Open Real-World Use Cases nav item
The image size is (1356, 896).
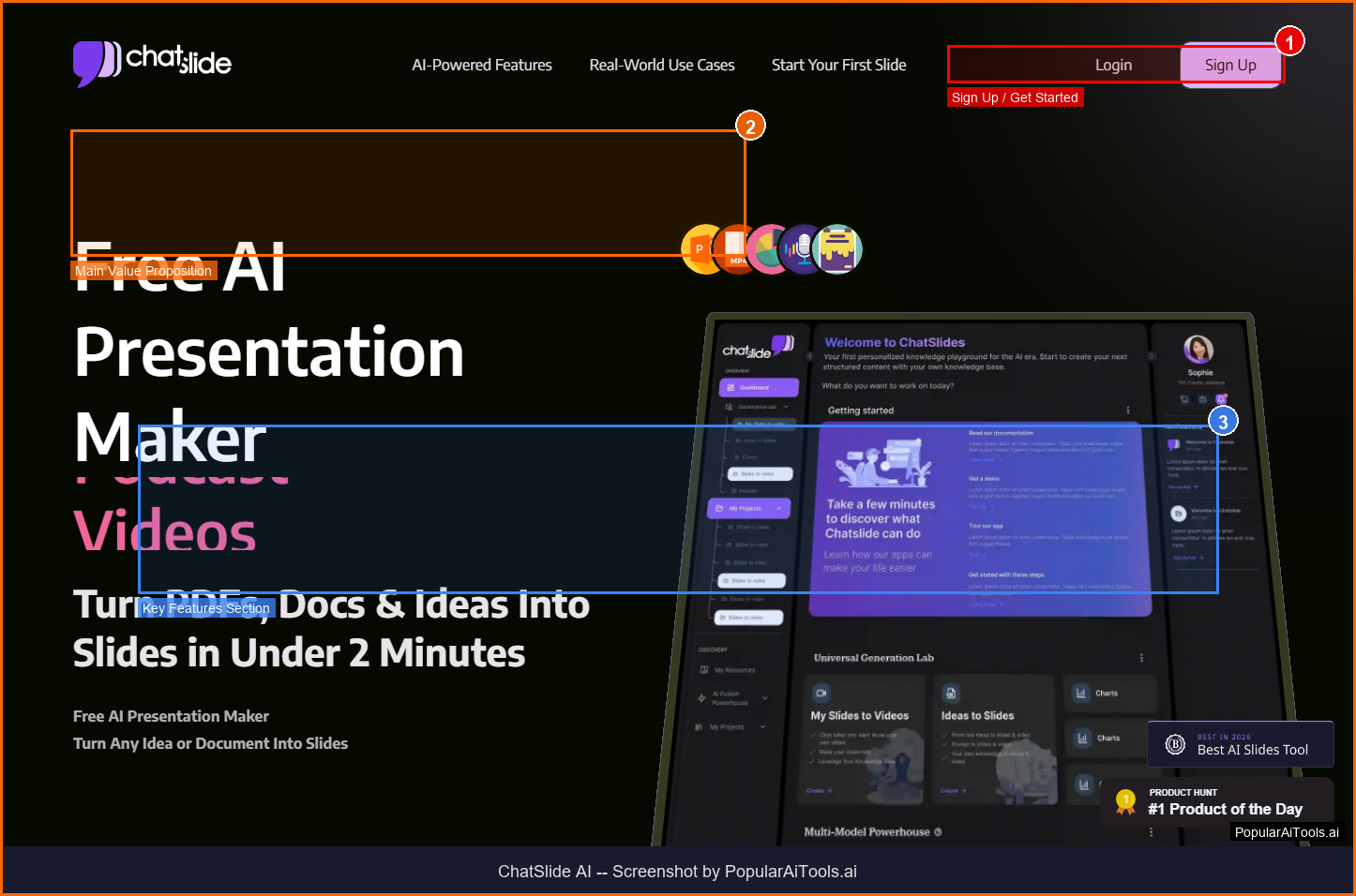pos(661,65)
